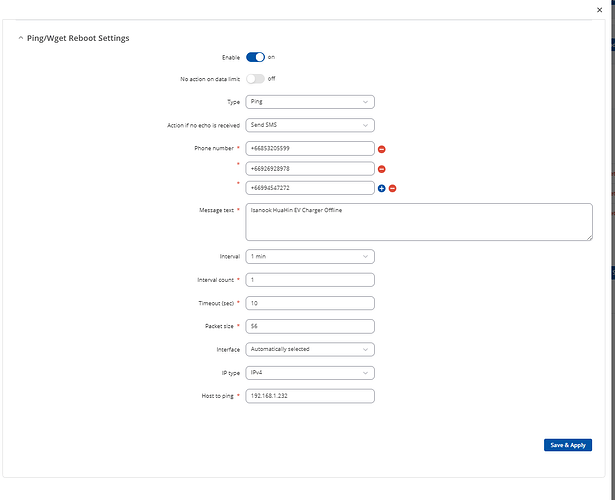This screenshot has width=615, height=500.
Task: Remove the +66853205599 phone number
Action: point(381,149)
